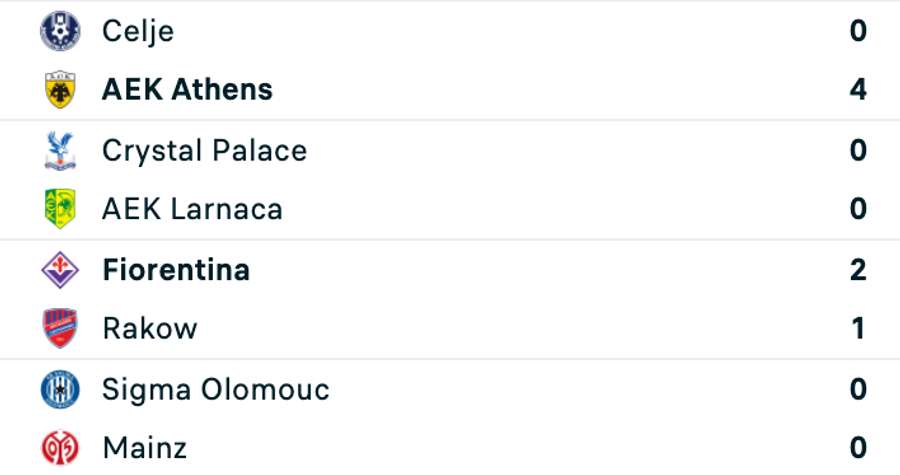Open the purple Fiorentina crest
Image resolution: width=900 pixels, height=475 pixels.
click(x=60, y=270)
